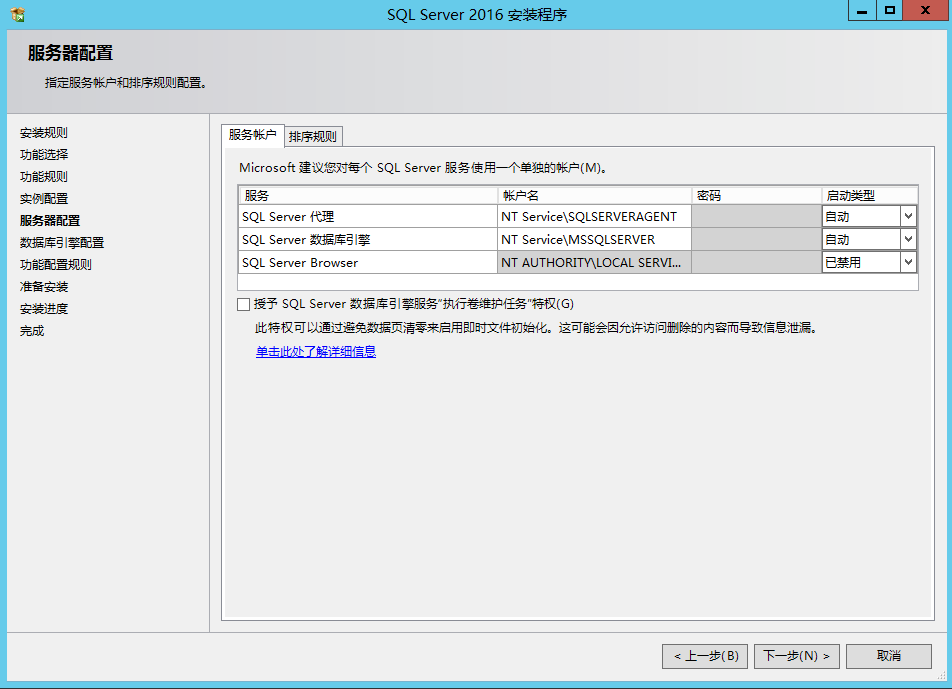The image size is (952, 689).
Task: Switch to the 服务帐户 tab
Action: point(253,135)
